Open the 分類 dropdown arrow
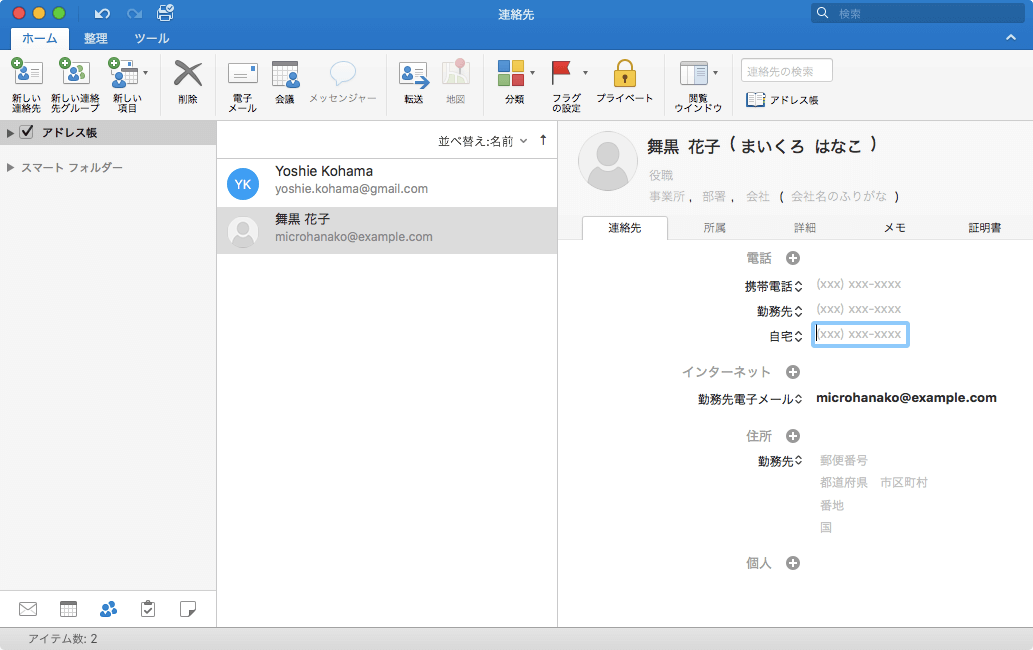 pyautogui.click(x=532, y=73)
